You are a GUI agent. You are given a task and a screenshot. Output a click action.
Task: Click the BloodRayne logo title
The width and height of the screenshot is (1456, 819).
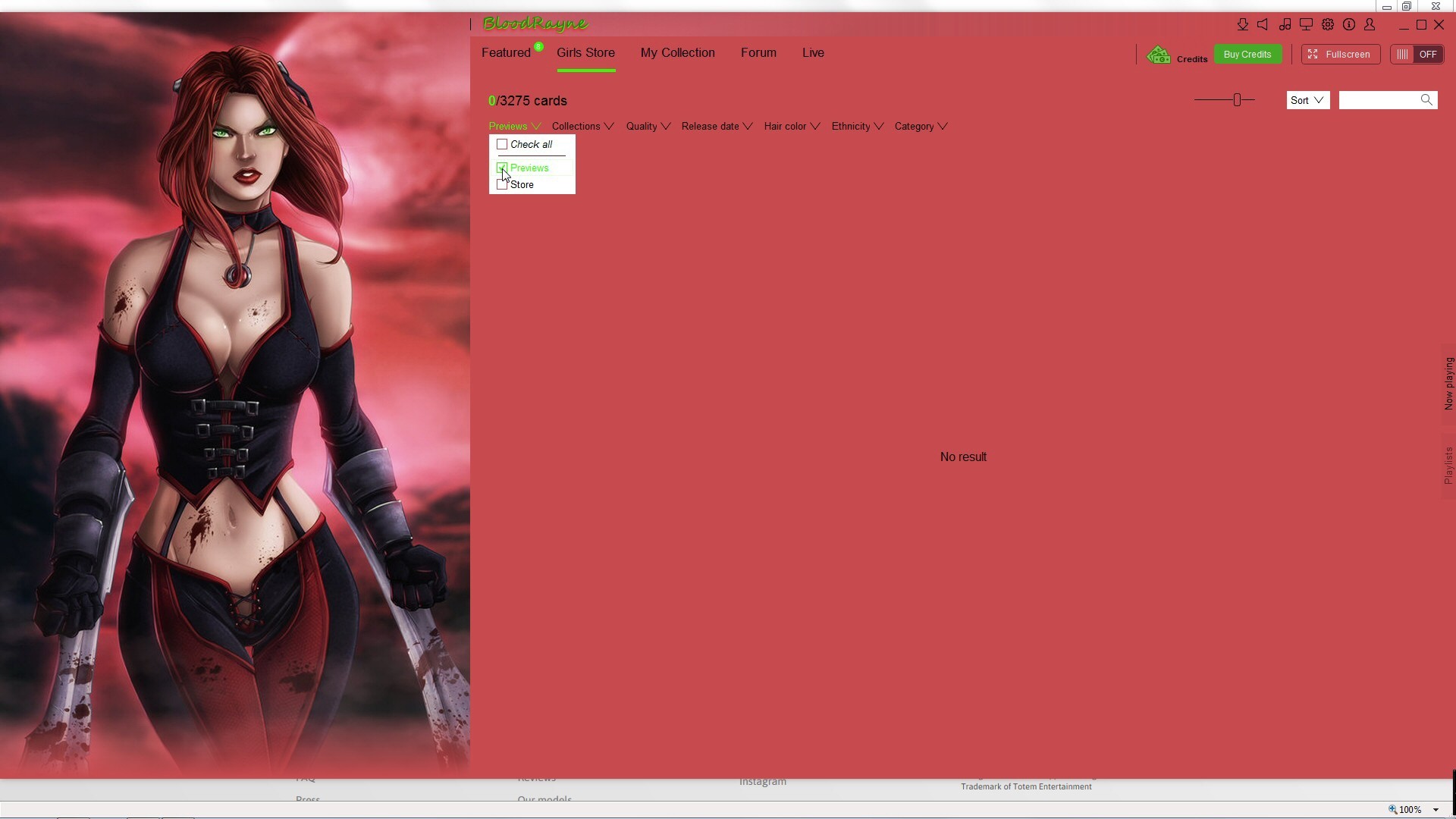click(x=535, y=24)
